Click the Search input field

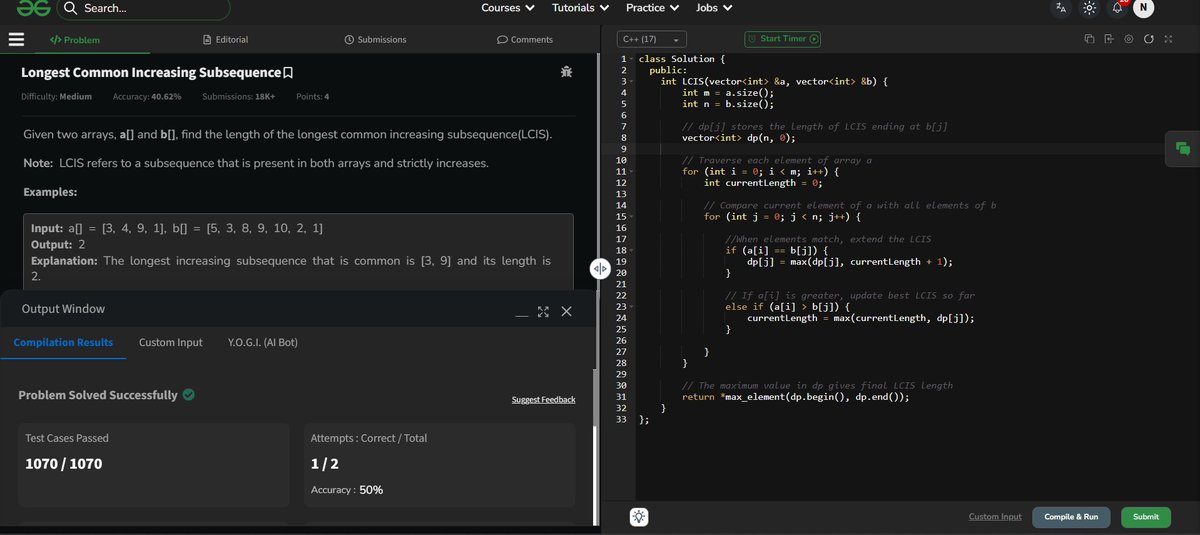(x=143, y=9)
